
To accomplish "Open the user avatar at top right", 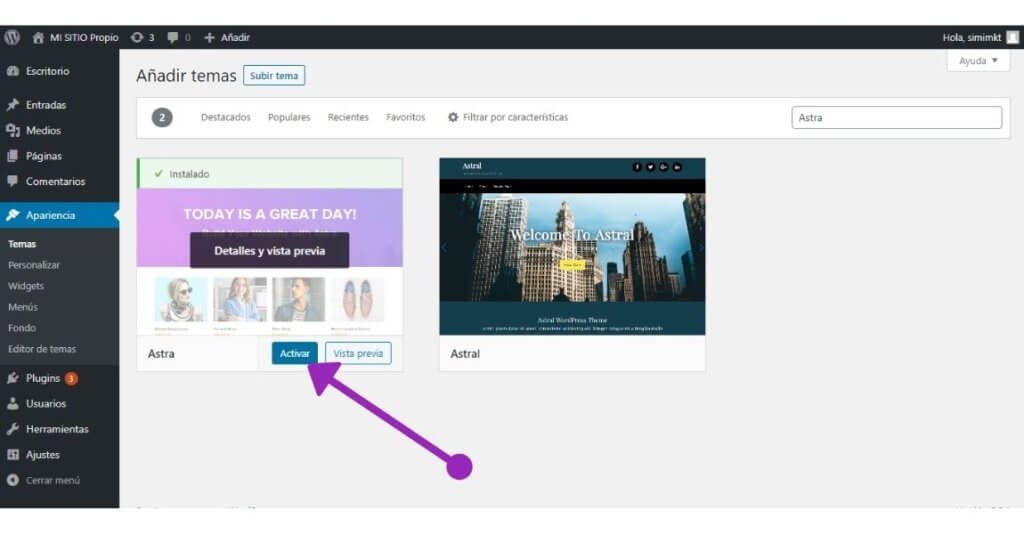I will [1012, 37].
